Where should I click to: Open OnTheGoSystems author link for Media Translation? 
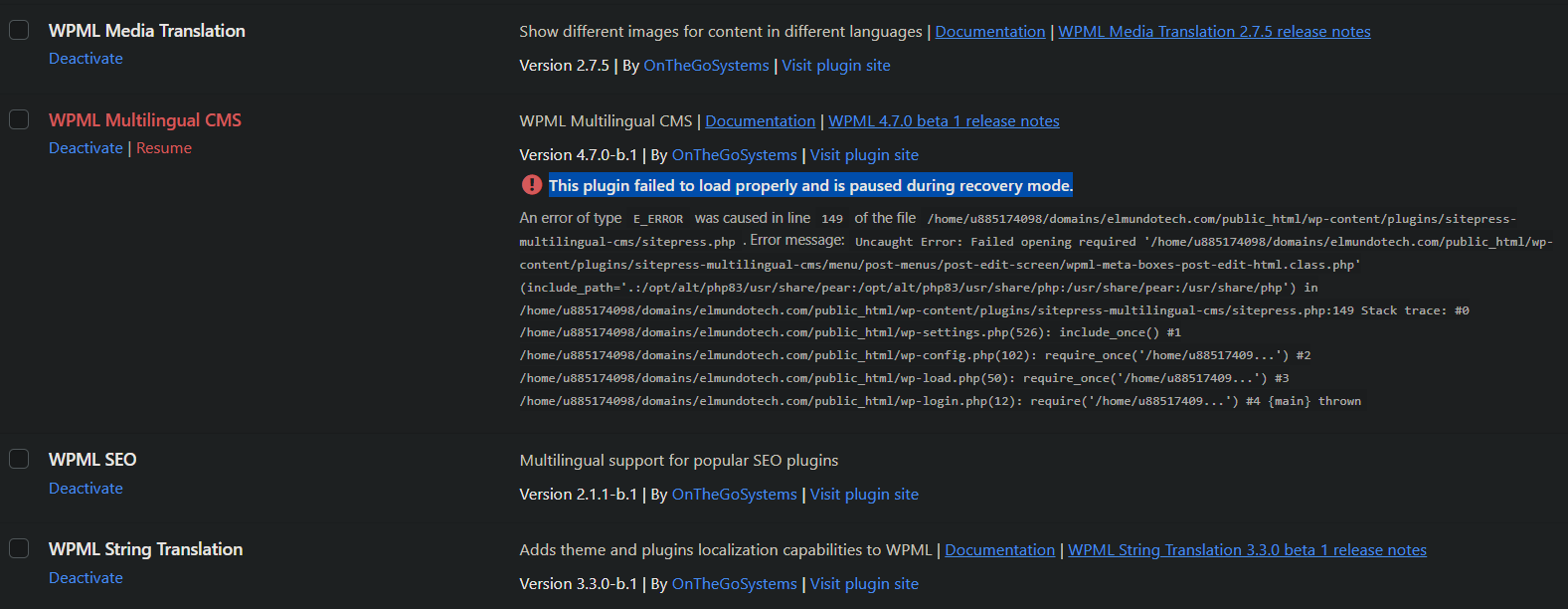(x=706, y=66)
